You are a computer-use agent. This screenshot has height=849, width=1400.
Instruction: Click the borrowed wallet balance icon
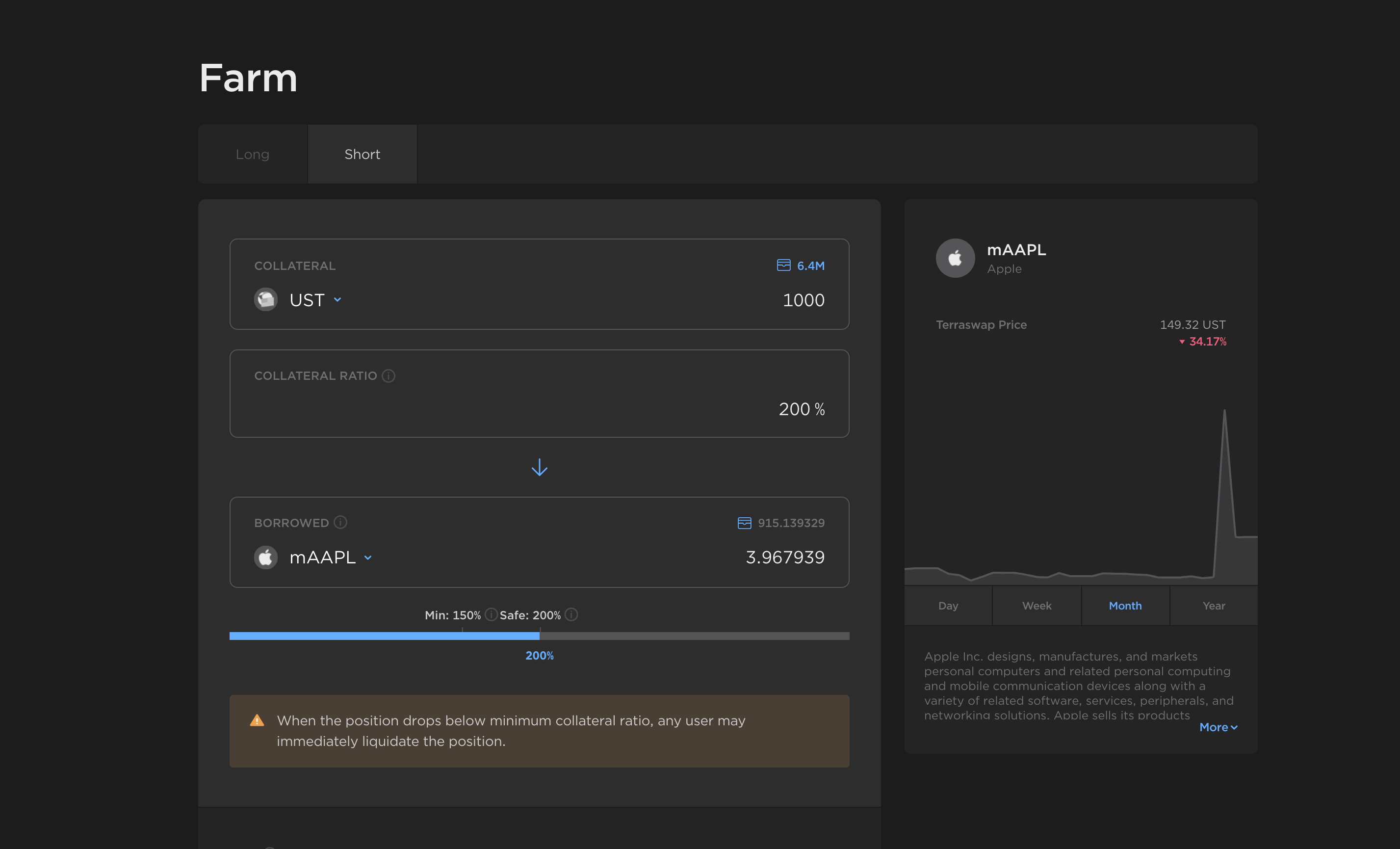(x=744, y=523)
